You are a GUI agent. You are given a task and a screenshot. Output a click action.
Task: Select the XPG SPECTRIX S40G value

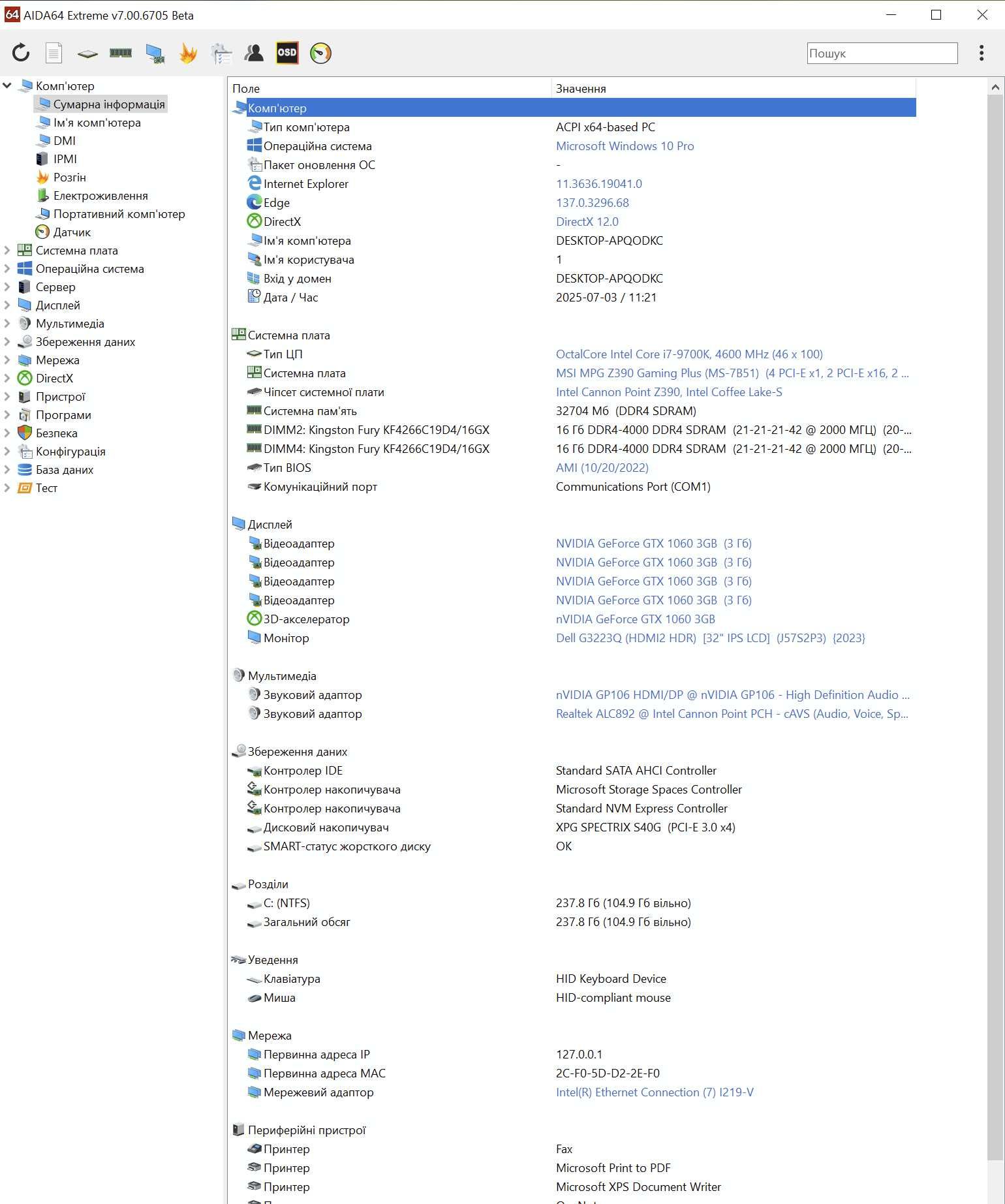click(645, 827)
